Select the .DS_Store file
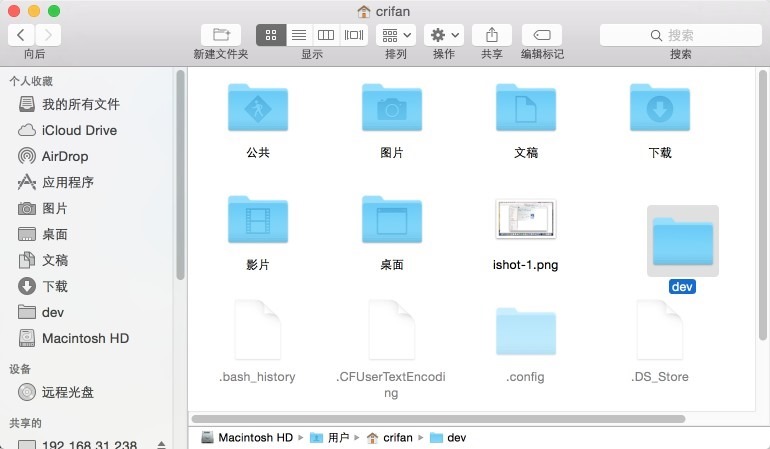This screenshot has height=449, width=770. pyautogui.click(x=660, y=330)
